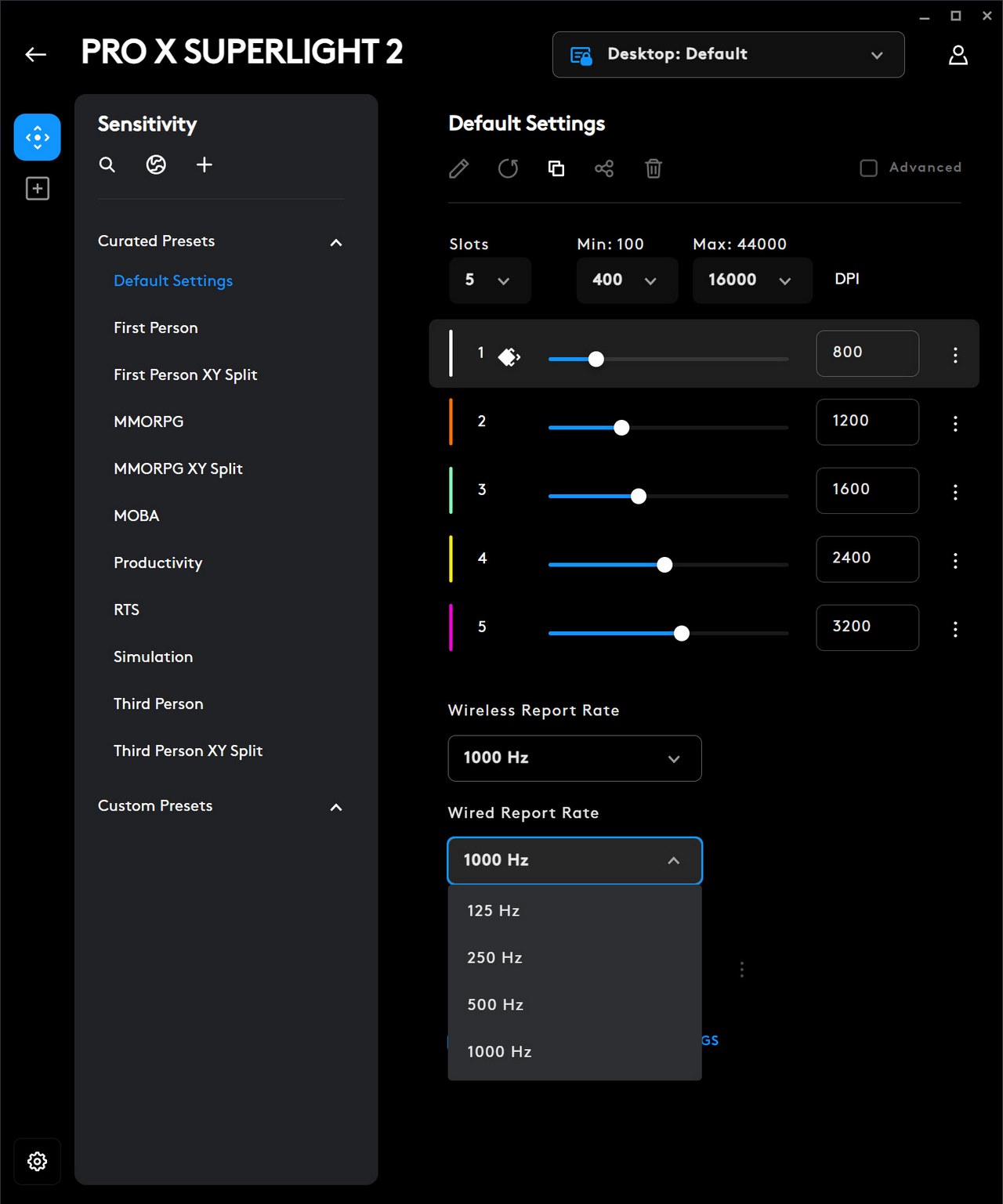
Task: Select the Third Person XY Split preset
Action: pyautogui.click(x=188, y=750)
